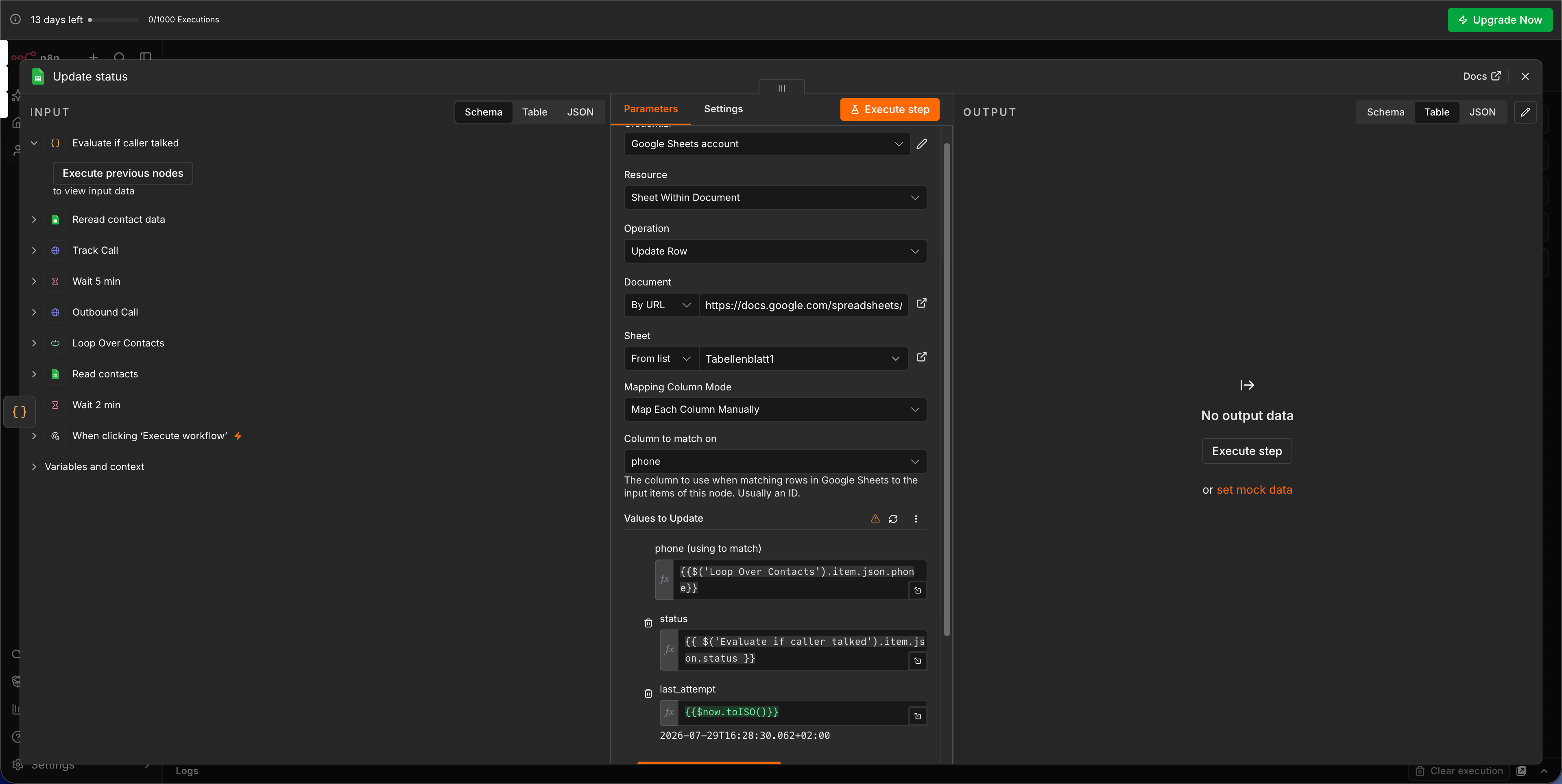Click the set mock data link
Image resolution: width=1562 pixels, height=784 pixels.
[x=1254, y=490]
